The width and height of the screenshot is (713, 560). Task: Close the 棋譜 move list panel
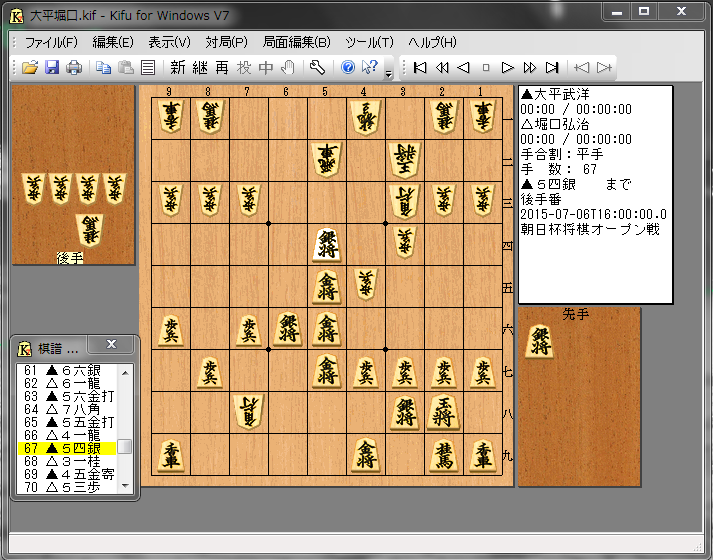coord(111,344)
